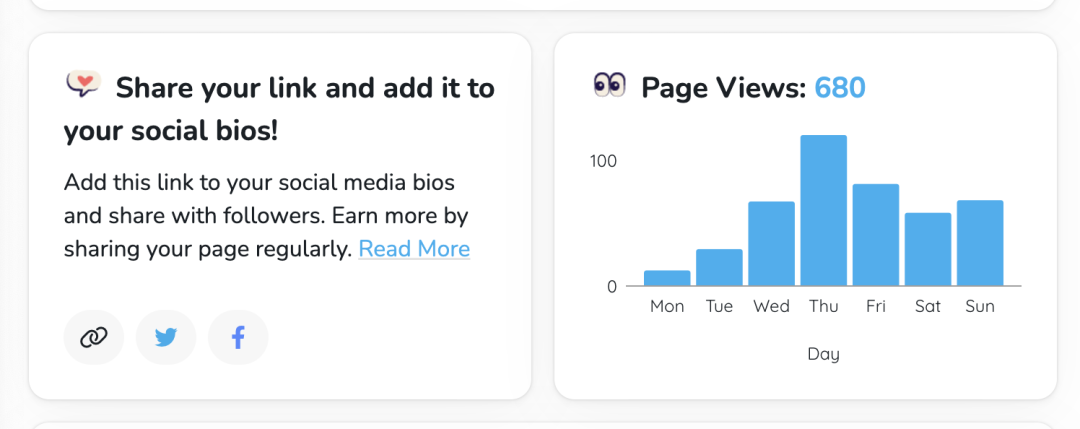Select the Sunday bar in chart
Image resolution: width=1080 pixels, height=429 pixels.
(980, 243)
